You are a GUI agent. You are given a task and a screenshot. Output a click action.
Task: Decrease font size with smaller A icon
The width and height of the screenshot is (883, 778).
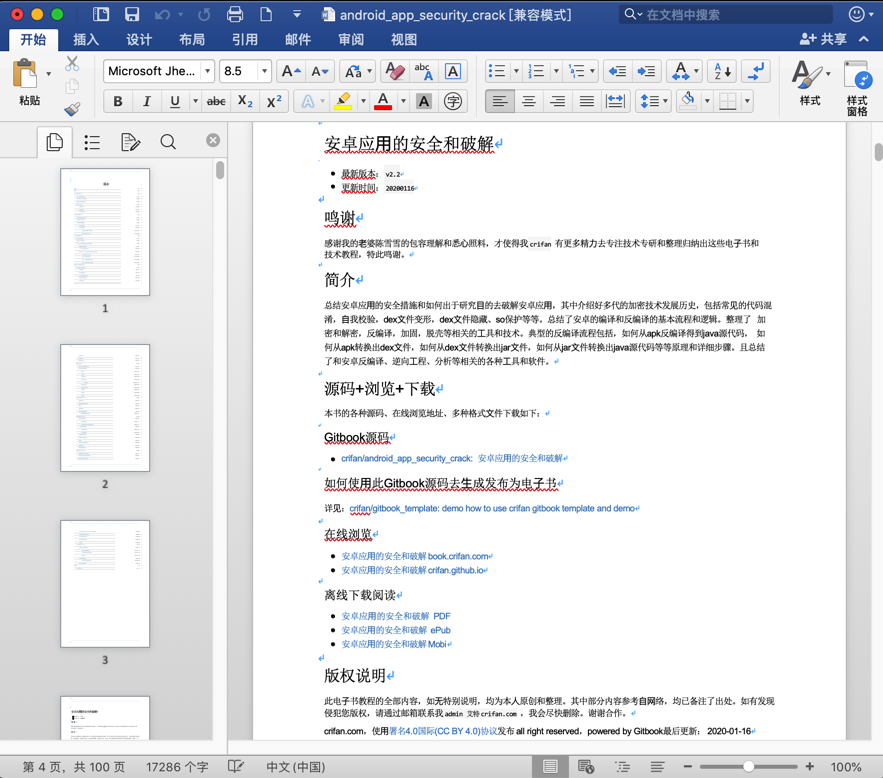[320, 71]
